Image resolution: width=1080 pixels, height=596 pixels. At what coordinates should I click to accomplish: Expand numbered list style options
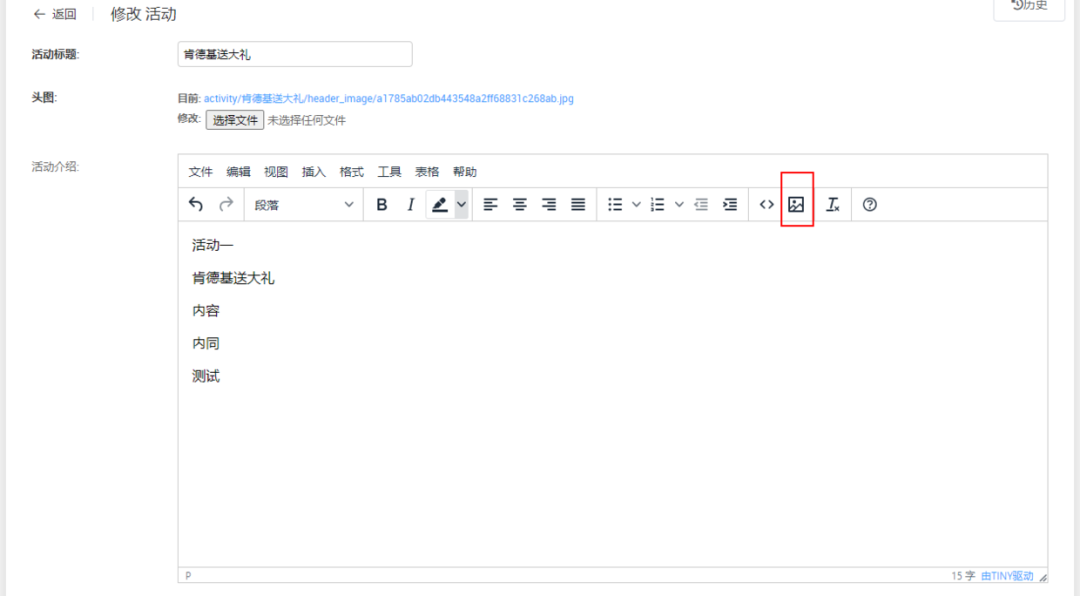pos(679,205)
